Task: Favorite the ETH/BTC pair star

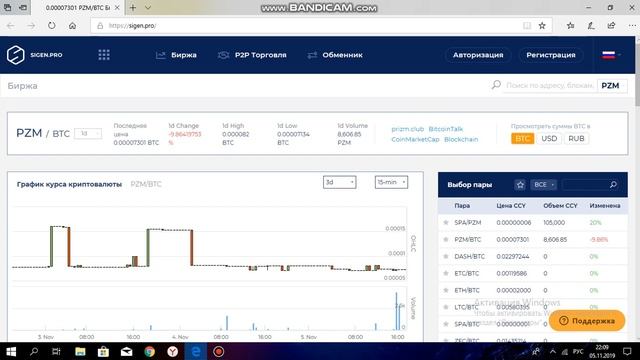Action: coord(446,290)
